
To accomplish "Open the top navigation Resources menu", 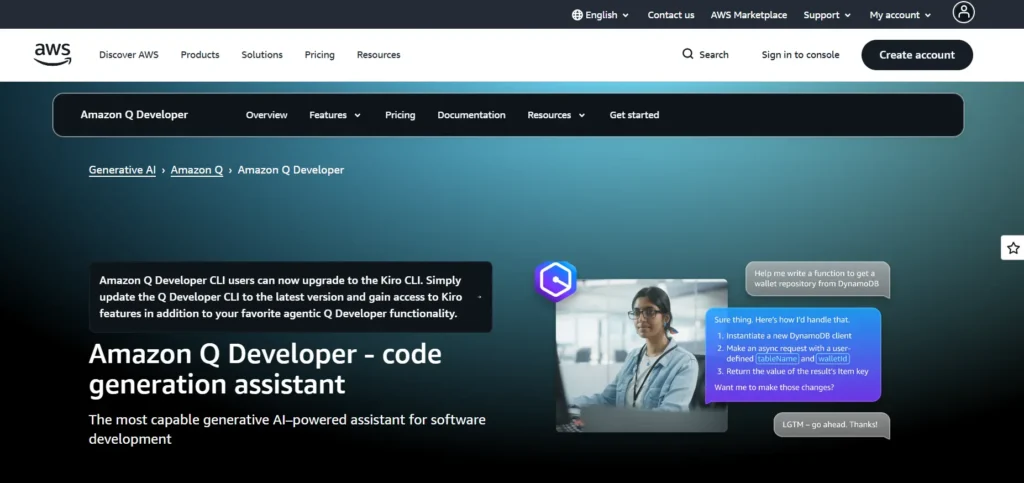I will point(379,55).
